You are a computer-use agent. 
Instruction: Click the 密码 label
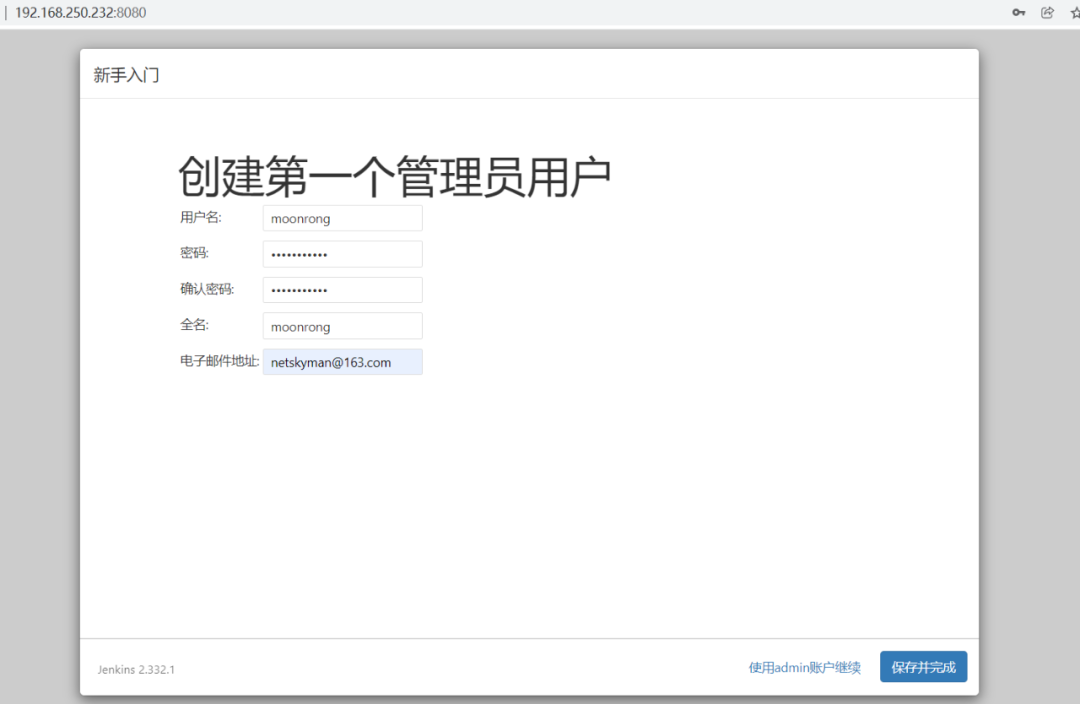pyautogui.click(x=194, y=253)
